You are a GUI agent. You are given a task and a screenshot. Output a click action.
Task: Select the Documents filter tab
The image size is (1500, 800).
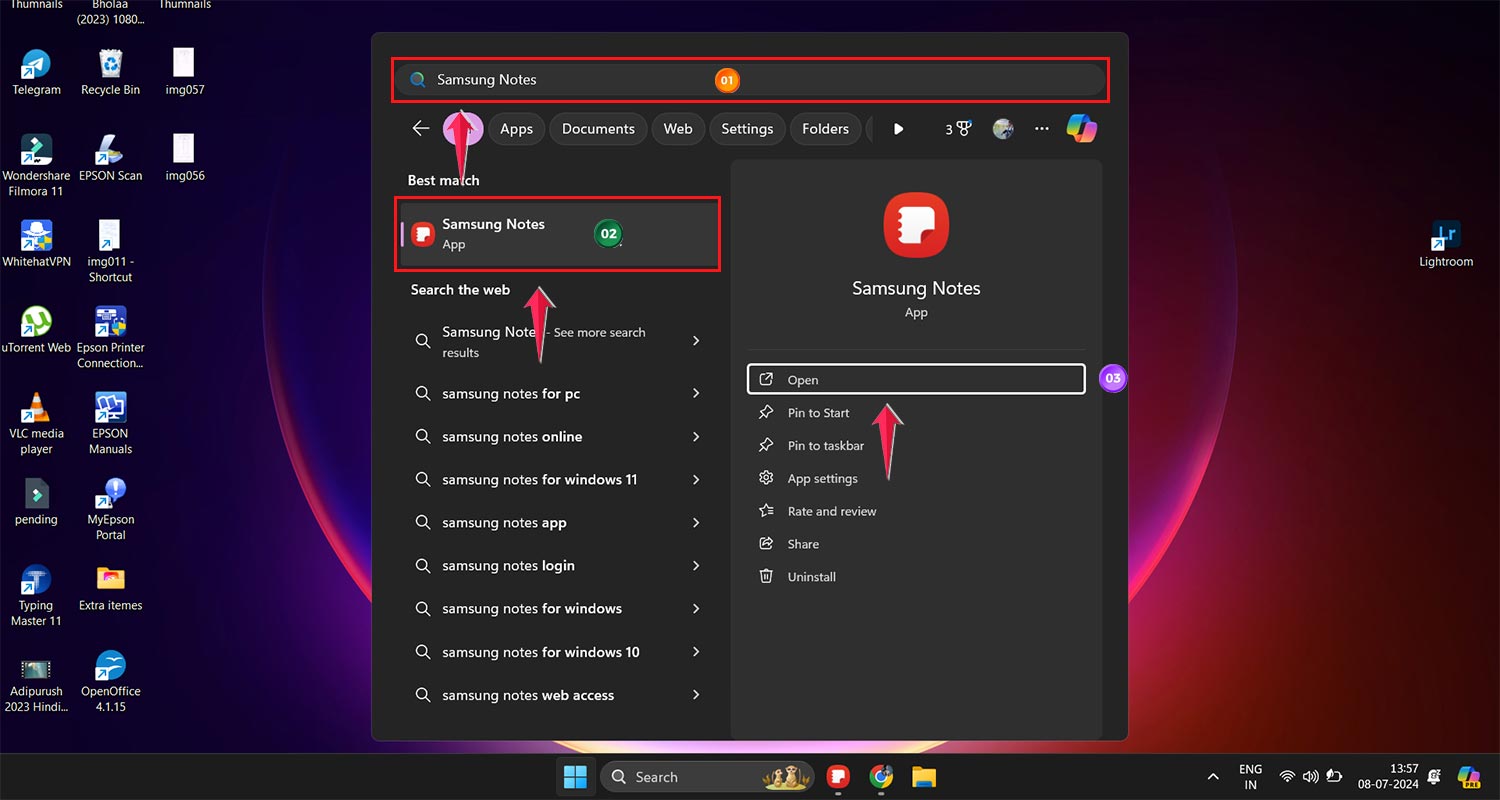pos(598,129)
